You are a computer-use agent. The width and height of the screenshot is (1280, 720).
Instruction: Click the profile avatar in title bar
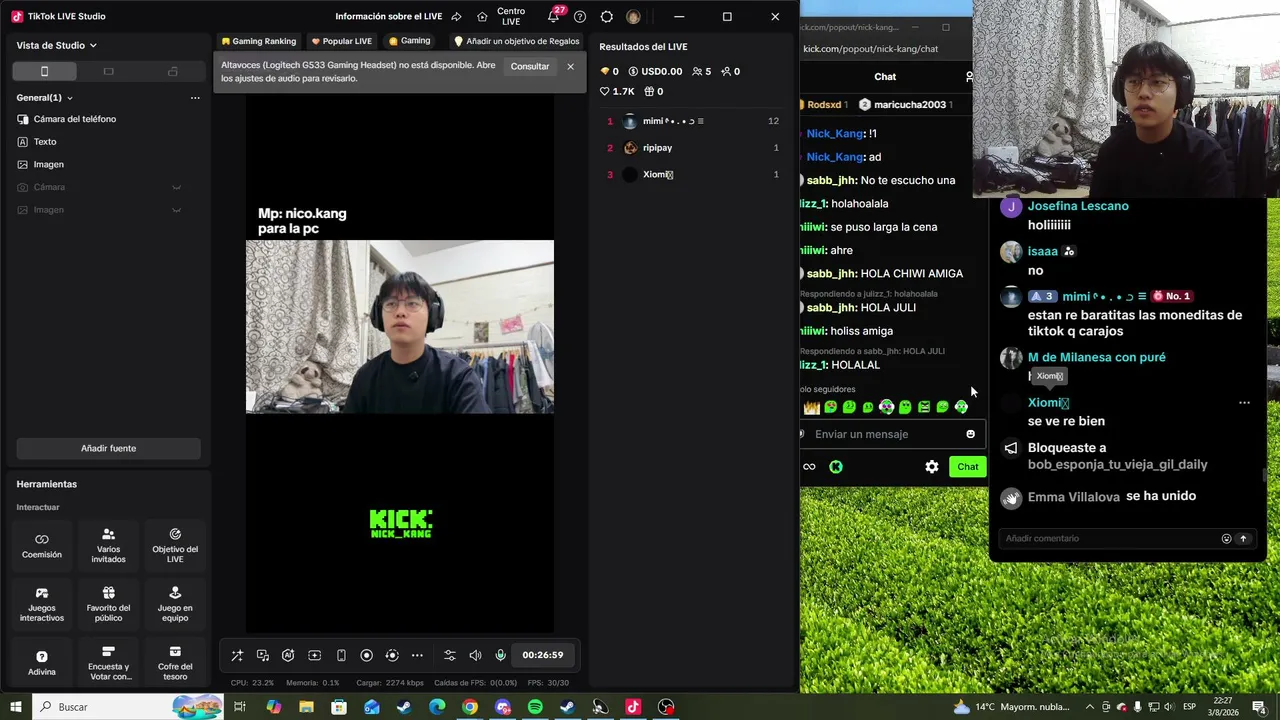click(x=633, y=17)
